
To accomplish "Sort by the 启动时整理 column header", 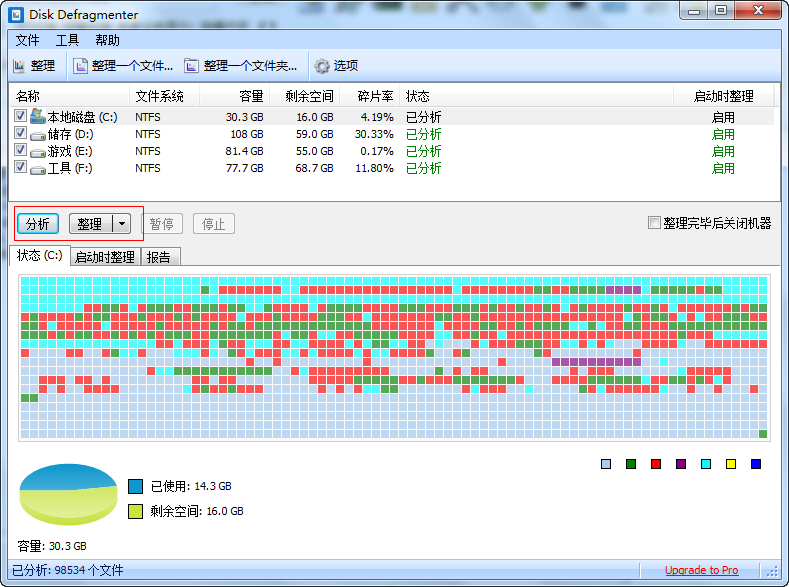I will coord(724,96).
